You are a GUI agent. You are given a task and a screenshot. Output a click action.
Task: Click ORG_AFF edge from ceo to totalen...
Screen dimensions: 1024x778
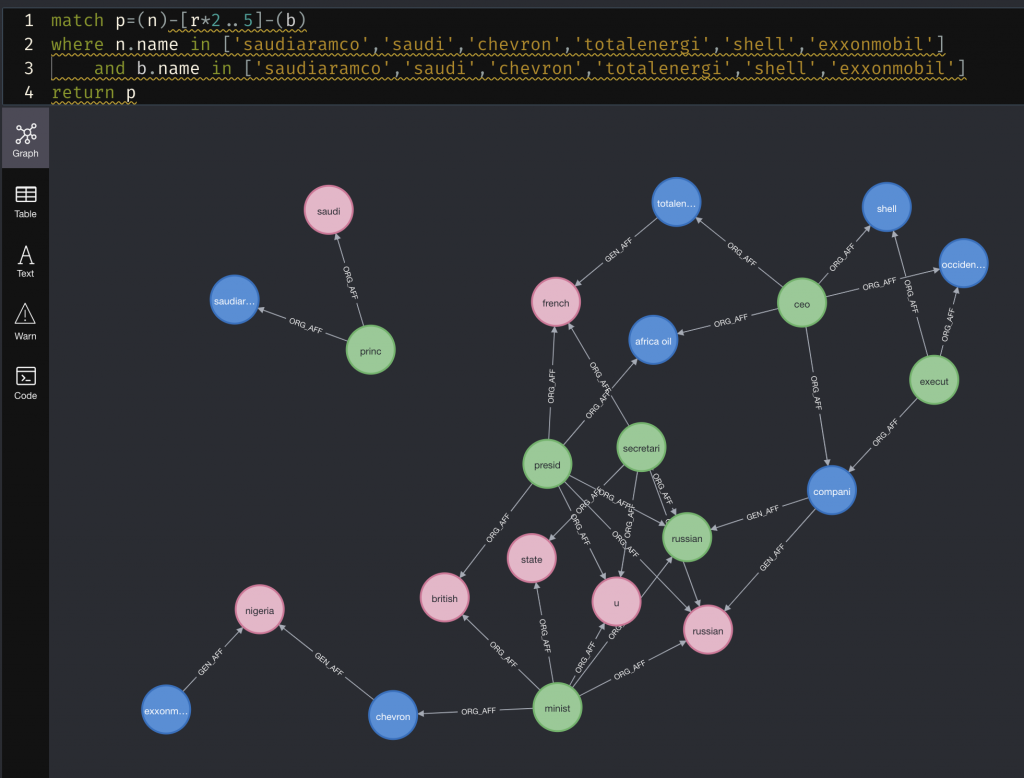(742, 254)
